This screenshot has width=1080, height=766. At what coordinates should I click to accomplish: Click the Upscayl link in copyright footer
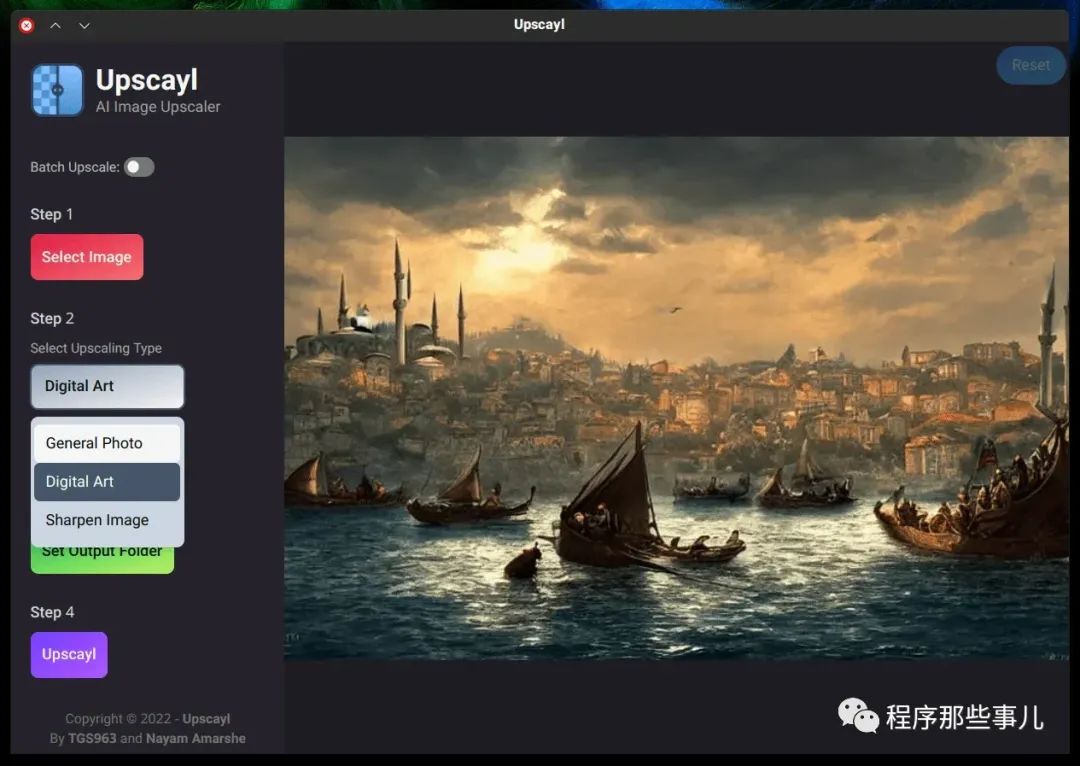pyautogui.click(x=206, y=718)
